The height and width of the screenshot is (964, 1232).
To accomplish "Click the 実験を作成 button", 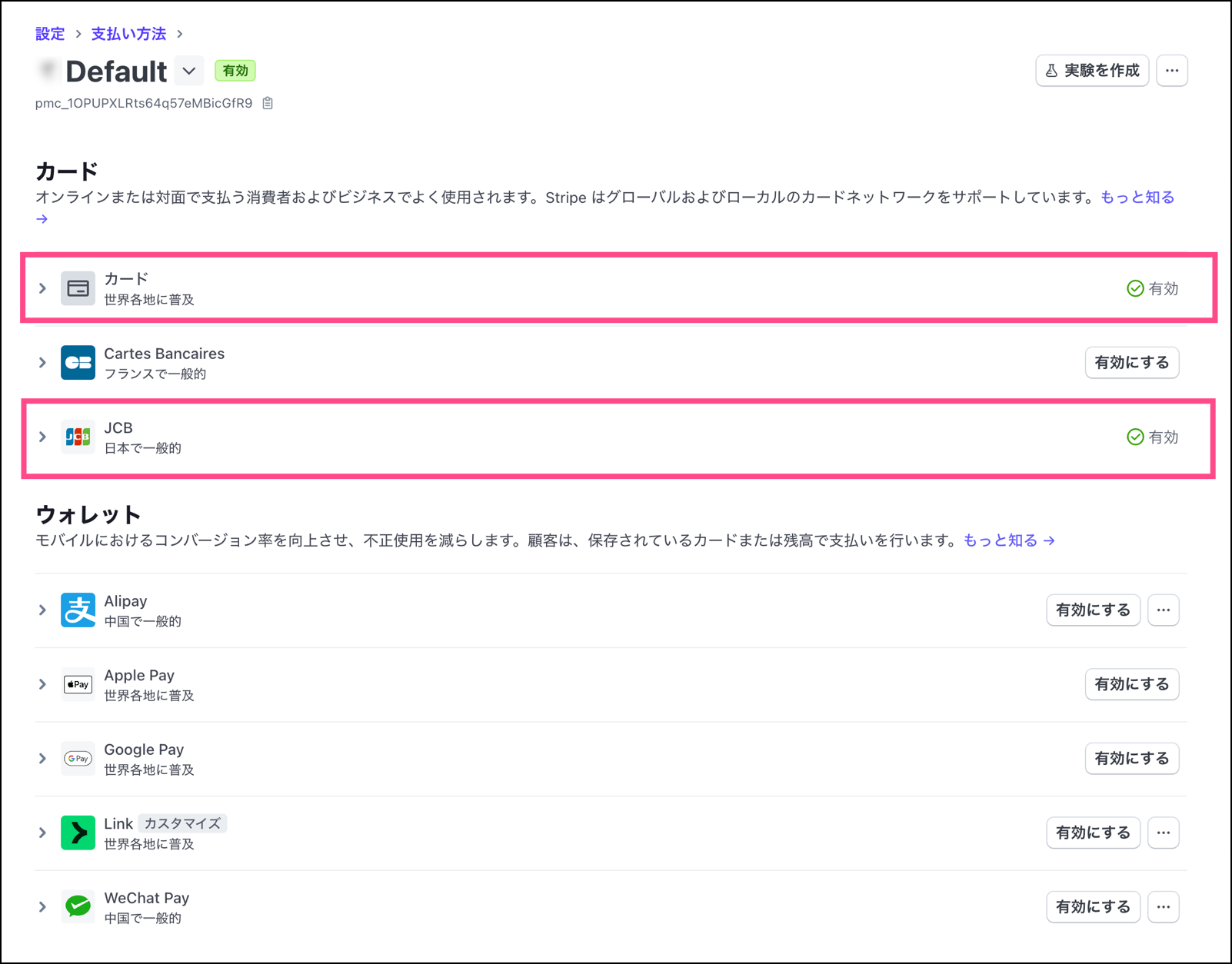I will [1092, 71].
